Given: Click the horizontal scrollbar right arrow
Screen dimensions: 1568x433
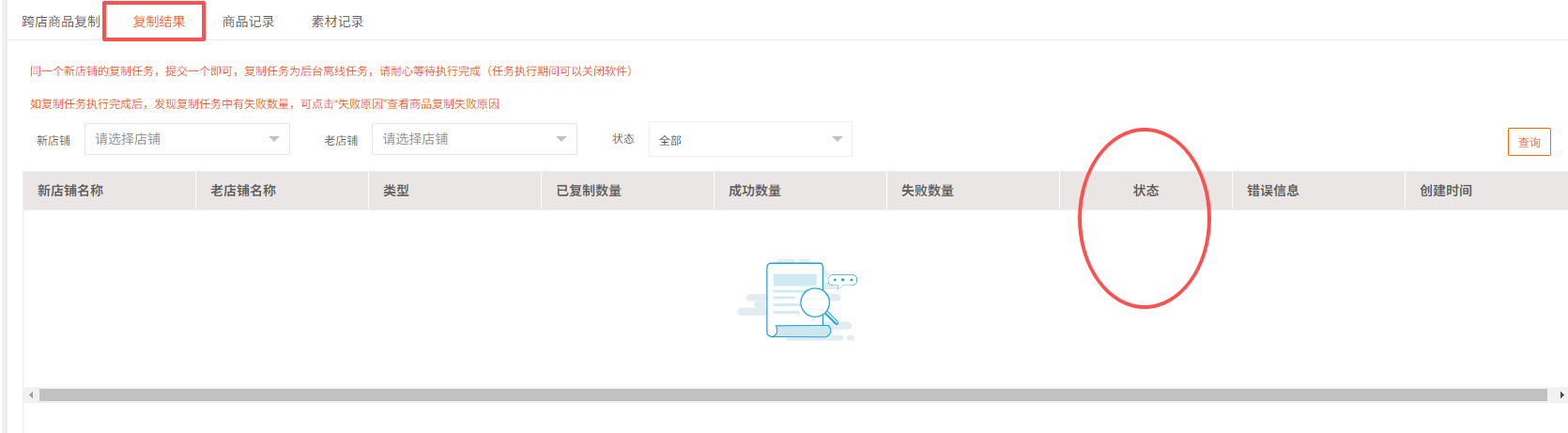Looking at the screenshot, I should (1561, 395).
